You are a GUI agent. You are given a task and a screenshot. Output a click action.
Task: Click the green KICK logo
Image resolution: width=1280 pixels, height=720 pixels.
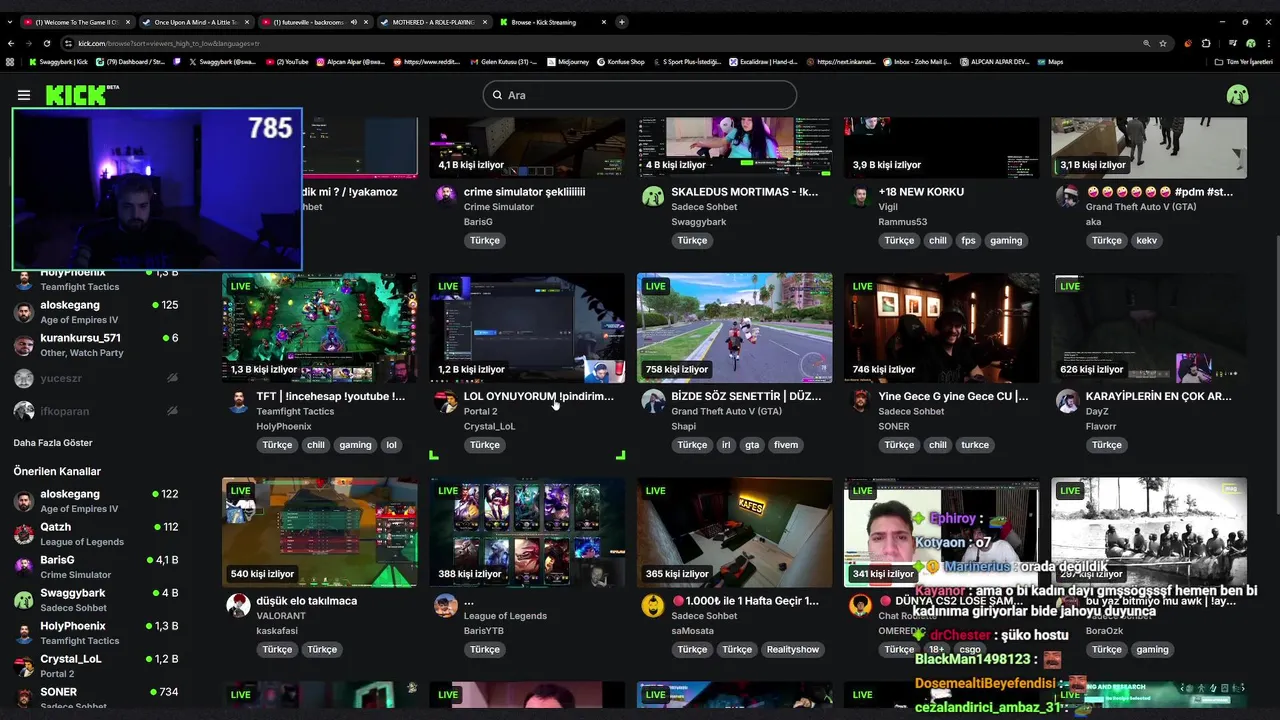click(x=78, y=95)
